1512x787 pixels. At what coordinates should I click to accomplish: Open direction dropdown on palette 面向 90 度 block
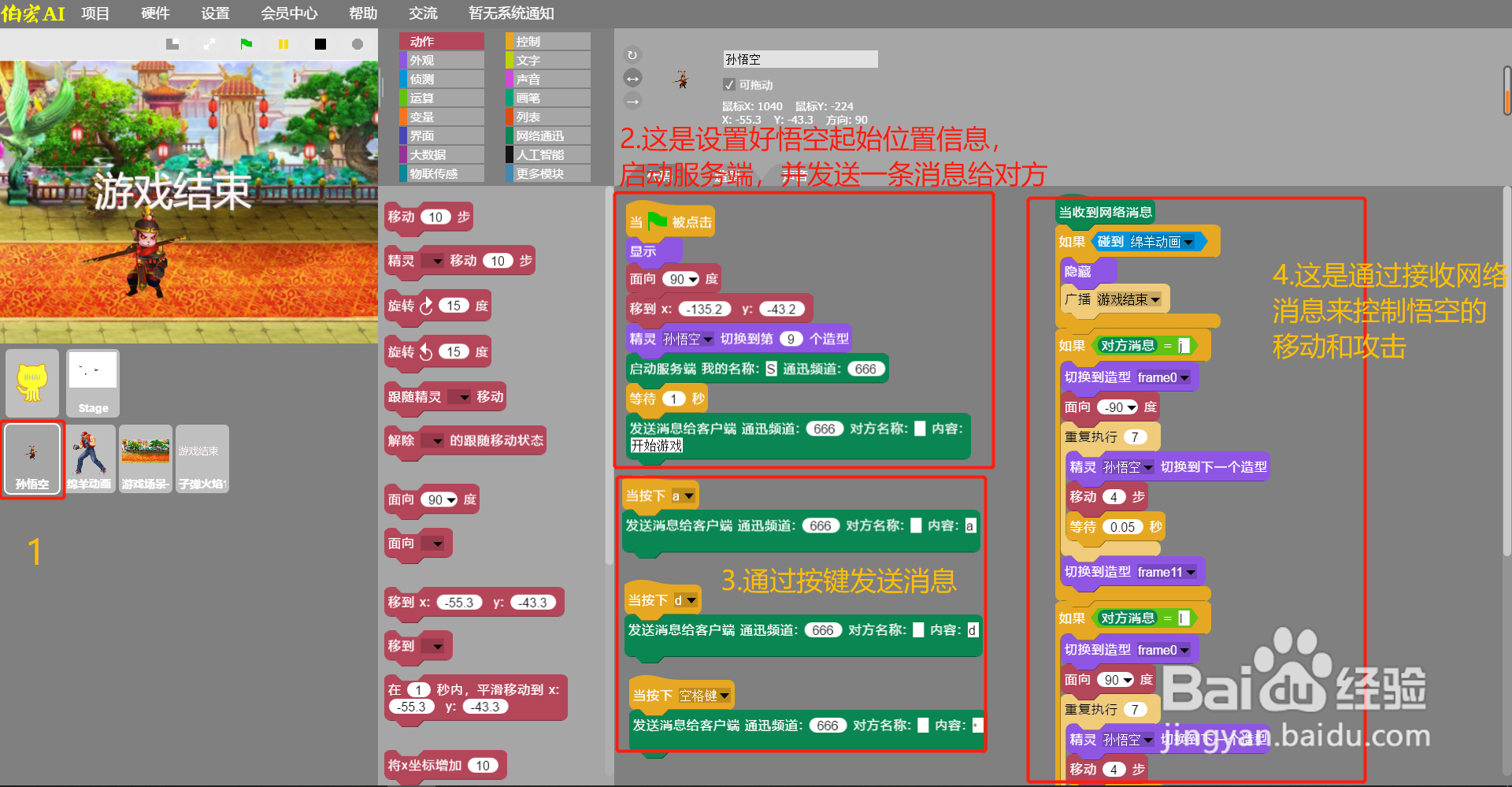coord(451,499)
